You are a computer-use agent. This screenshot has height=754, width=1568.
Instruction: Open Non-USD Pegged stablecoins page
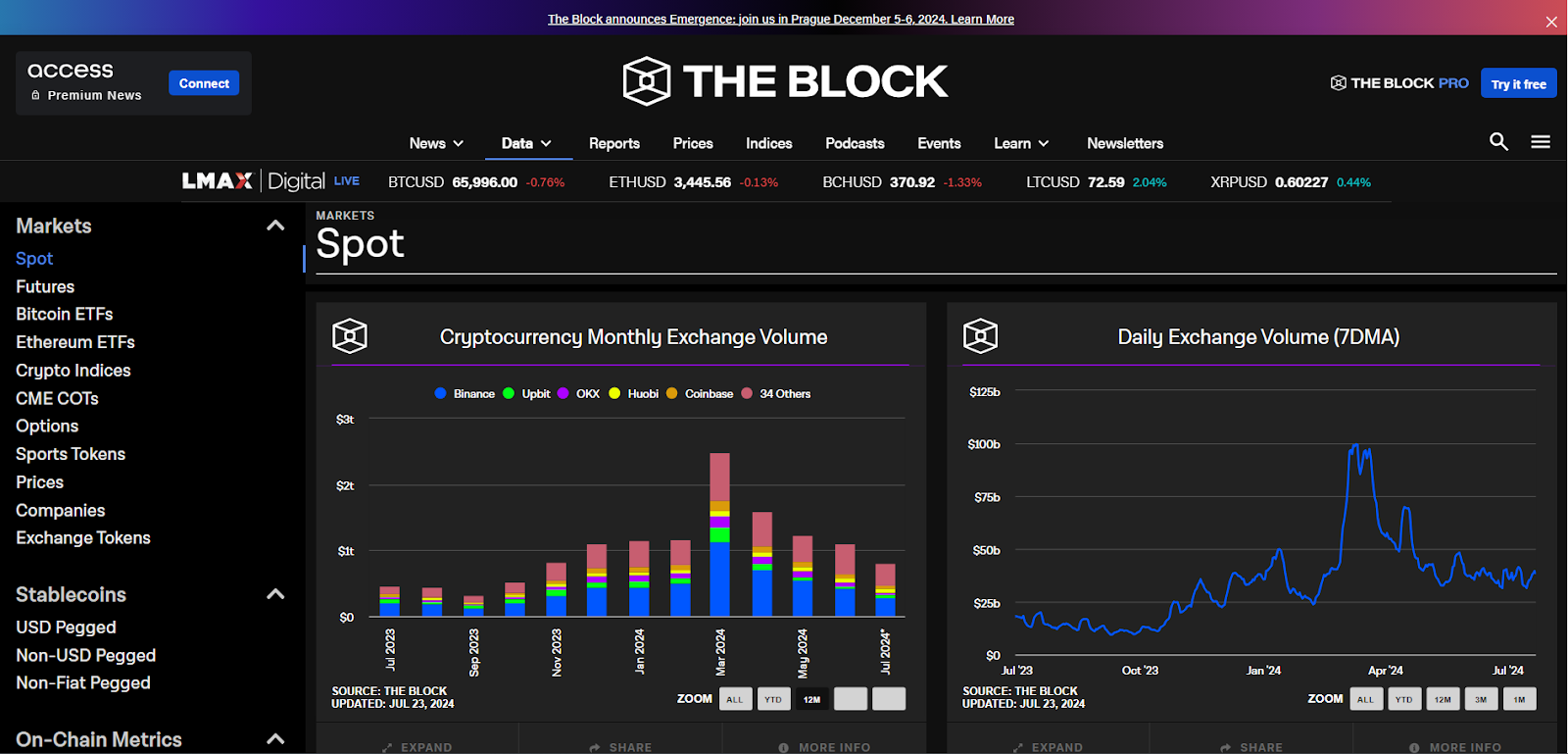point(86,655)
